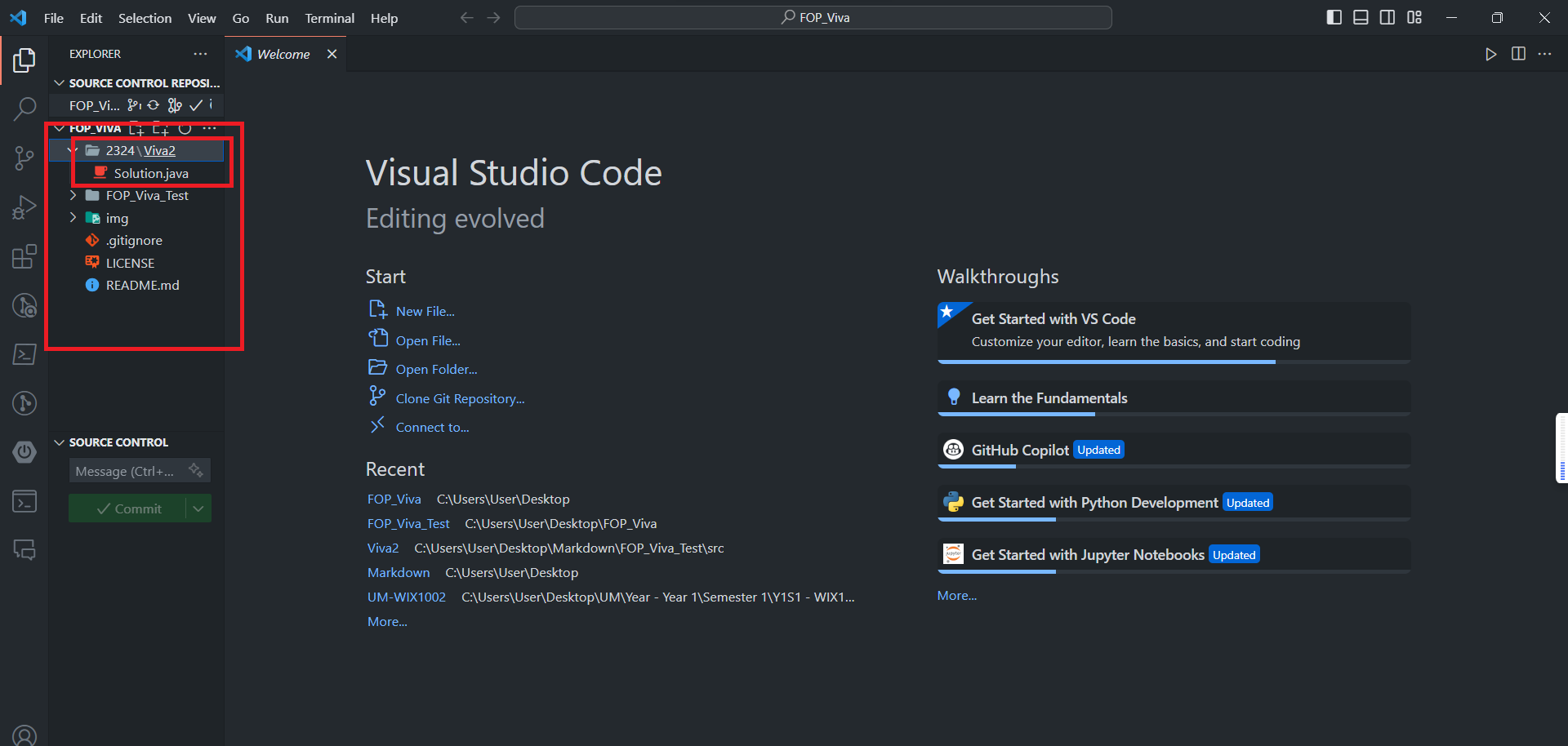Toggle Primary Side Bar layout button

pyautogui.click(x=1334, y=17)
